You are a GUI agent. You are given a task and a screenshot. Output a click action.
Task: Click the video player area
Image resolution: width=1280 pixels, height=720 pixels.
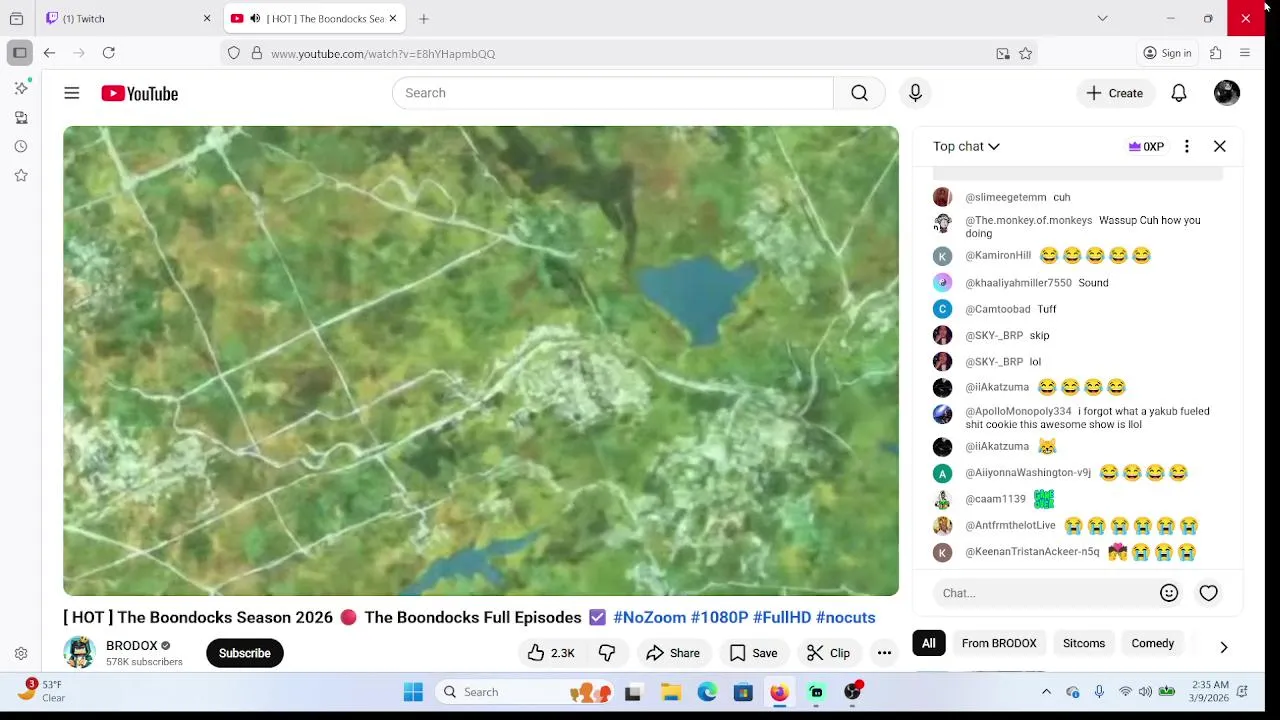tap(481, 361)
